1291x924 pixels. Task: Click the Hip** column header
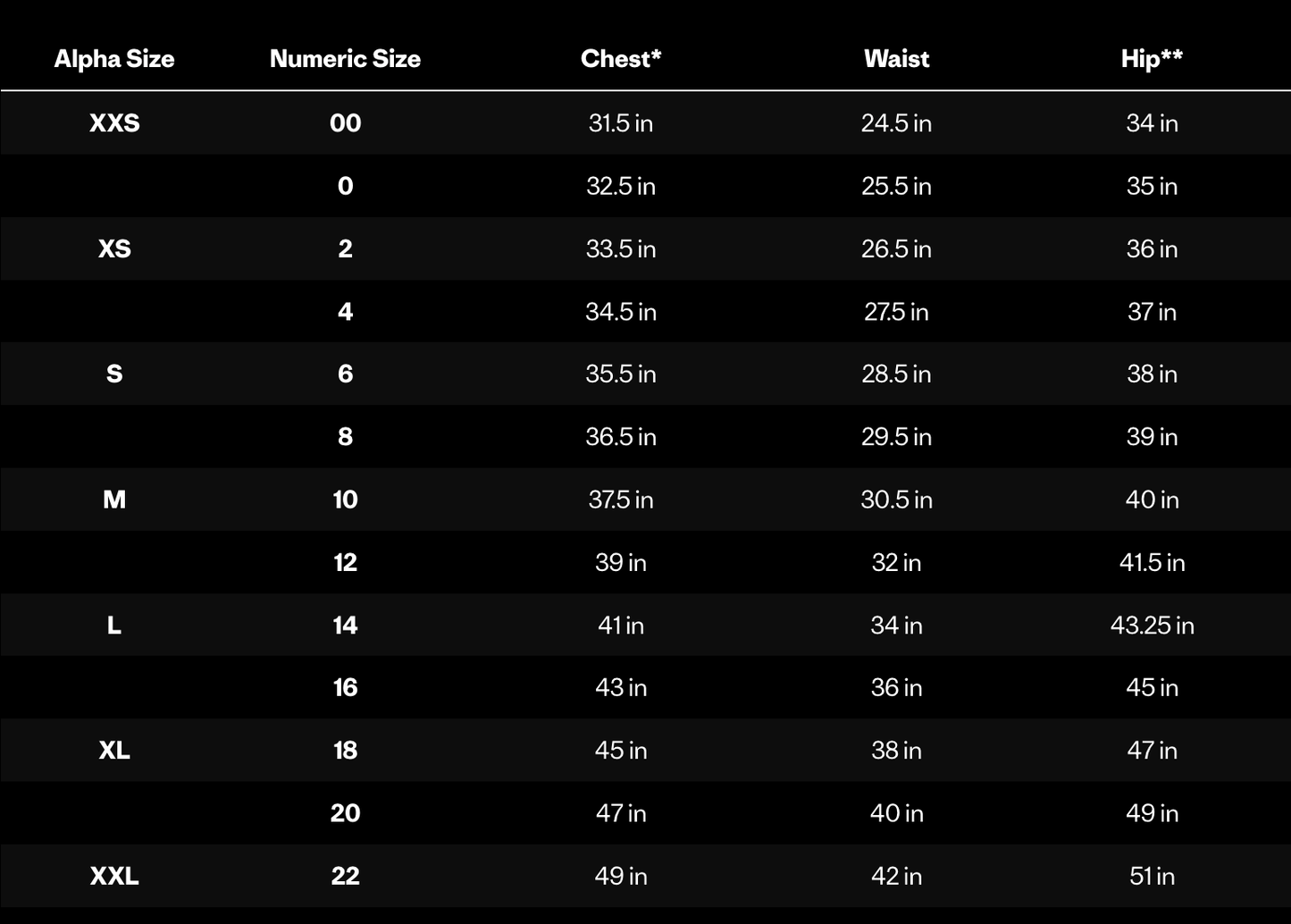[1152, 59]
